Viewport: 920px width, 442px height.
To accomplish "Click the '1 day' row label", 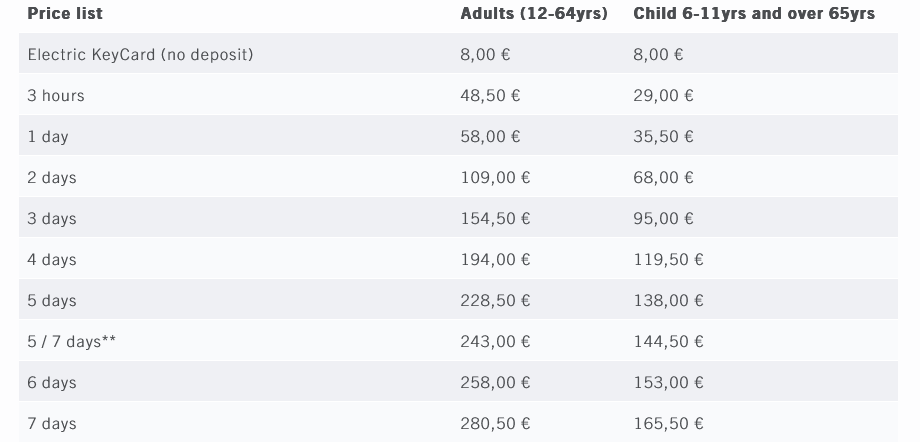I will (48, 137).
